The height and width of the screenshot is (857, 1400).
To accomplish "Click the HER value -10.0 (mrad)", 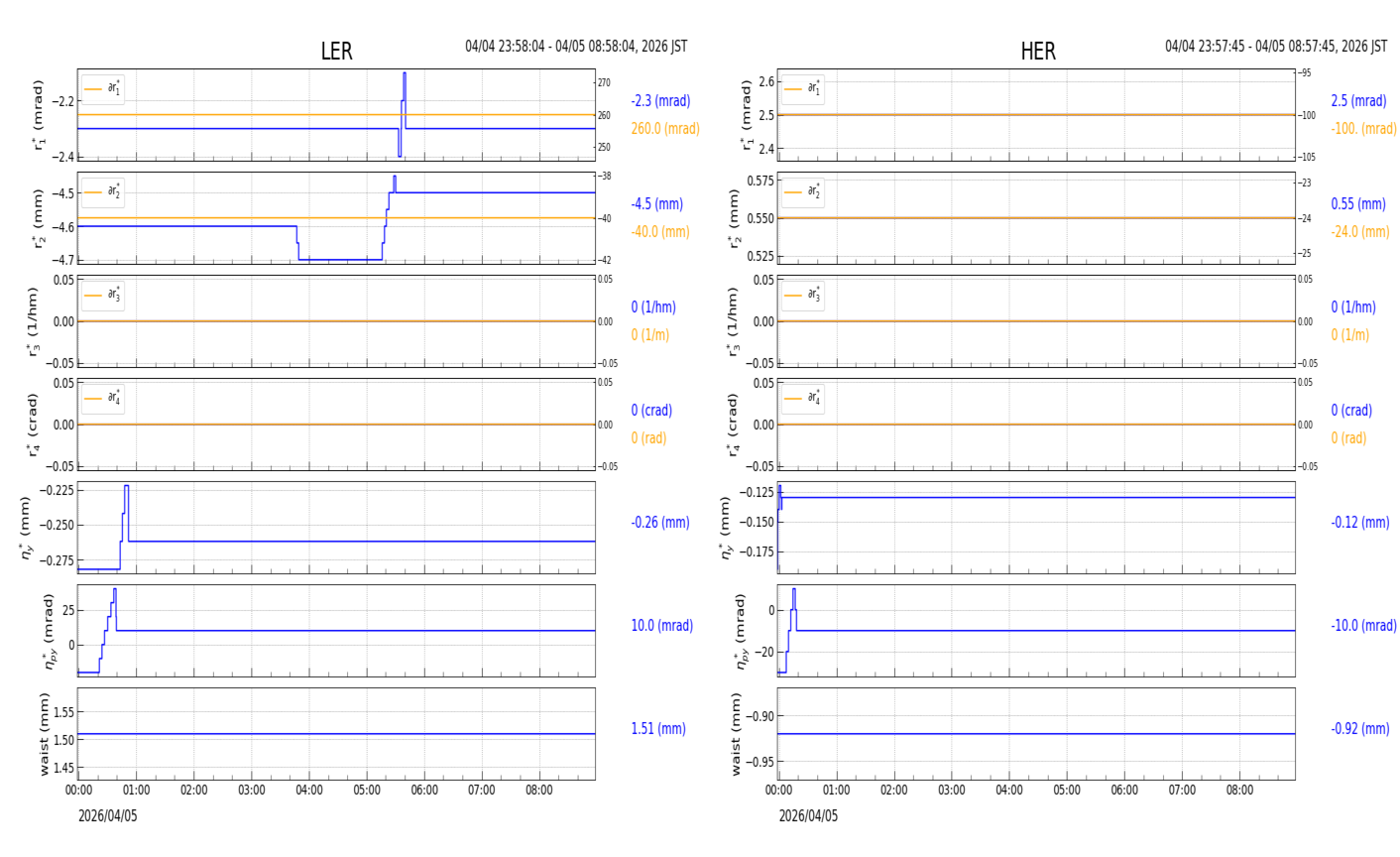I will tap(1364, 626).
